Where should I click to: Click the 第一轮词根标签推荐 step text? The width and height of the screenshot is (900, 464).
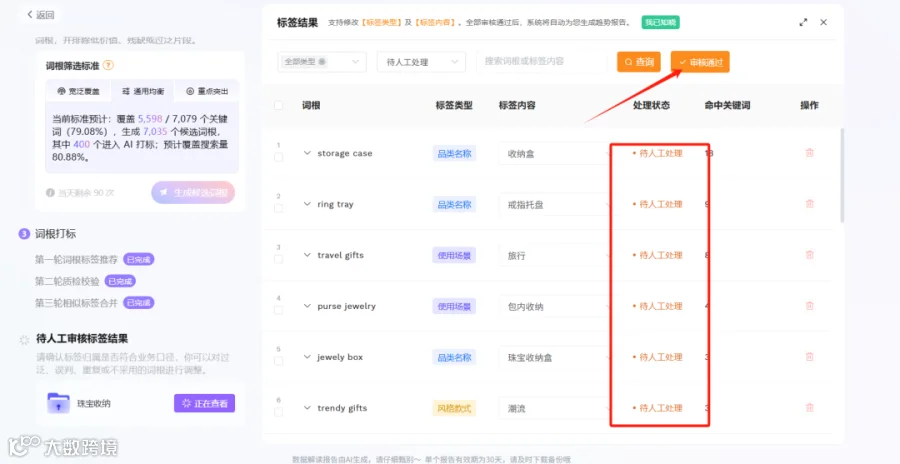pos(77,260)
